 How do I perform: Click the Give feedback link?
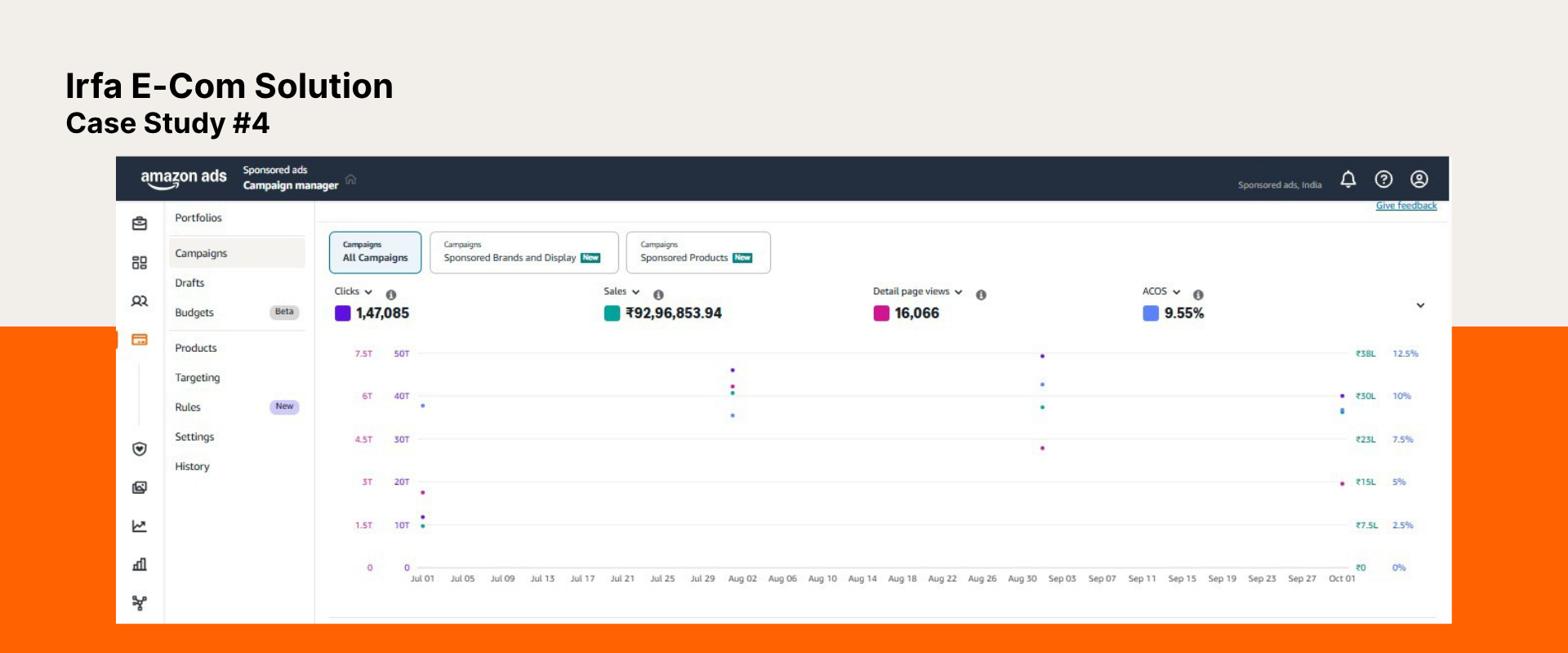pos(1405,206)
